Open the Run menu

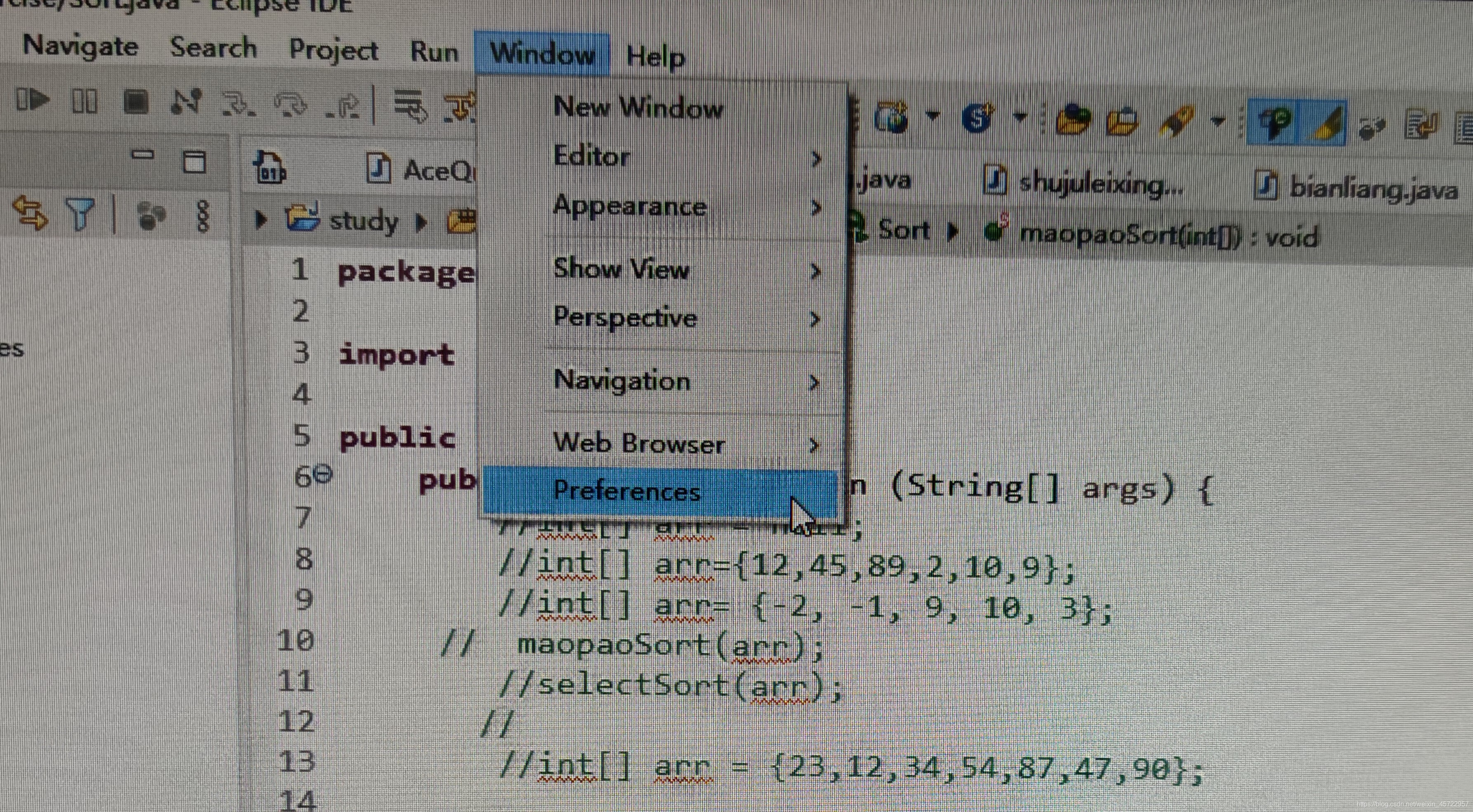coord(434,52)
